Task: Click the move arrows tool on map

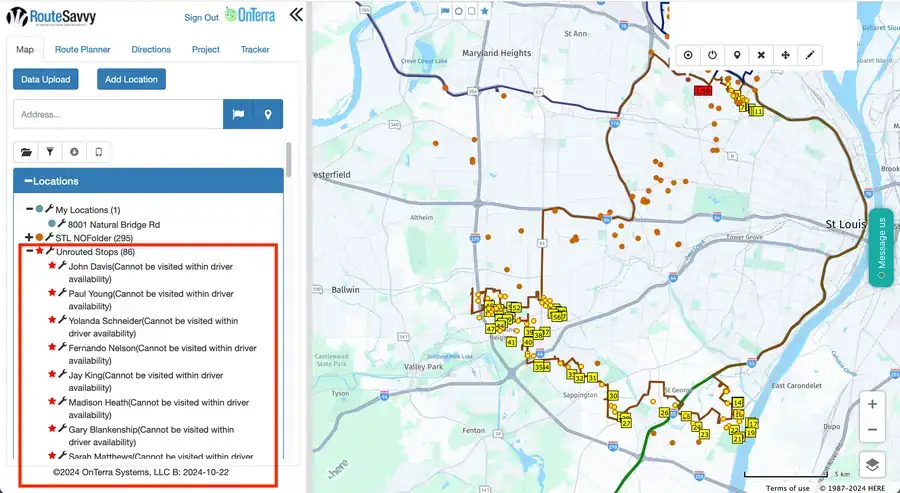Action: (x=786, y=55)
